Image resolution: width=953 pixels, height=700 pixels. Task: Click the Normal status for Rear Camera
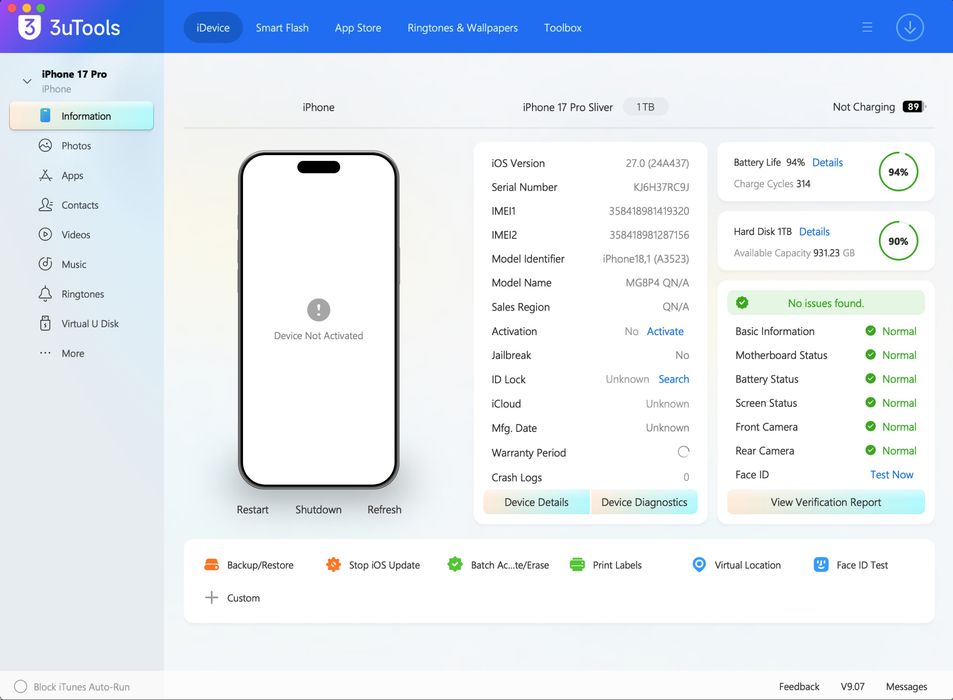point(899,451)
